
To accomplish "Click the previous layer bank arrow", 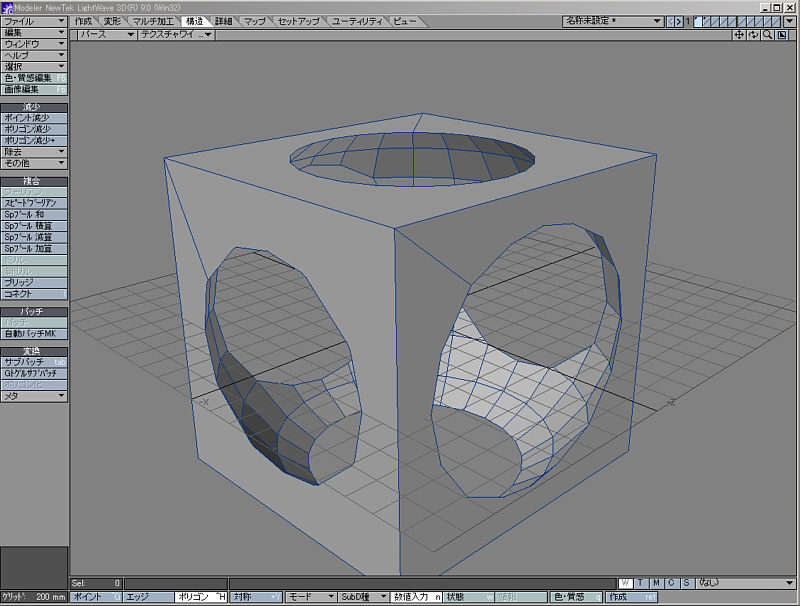I will coord(670,21).
